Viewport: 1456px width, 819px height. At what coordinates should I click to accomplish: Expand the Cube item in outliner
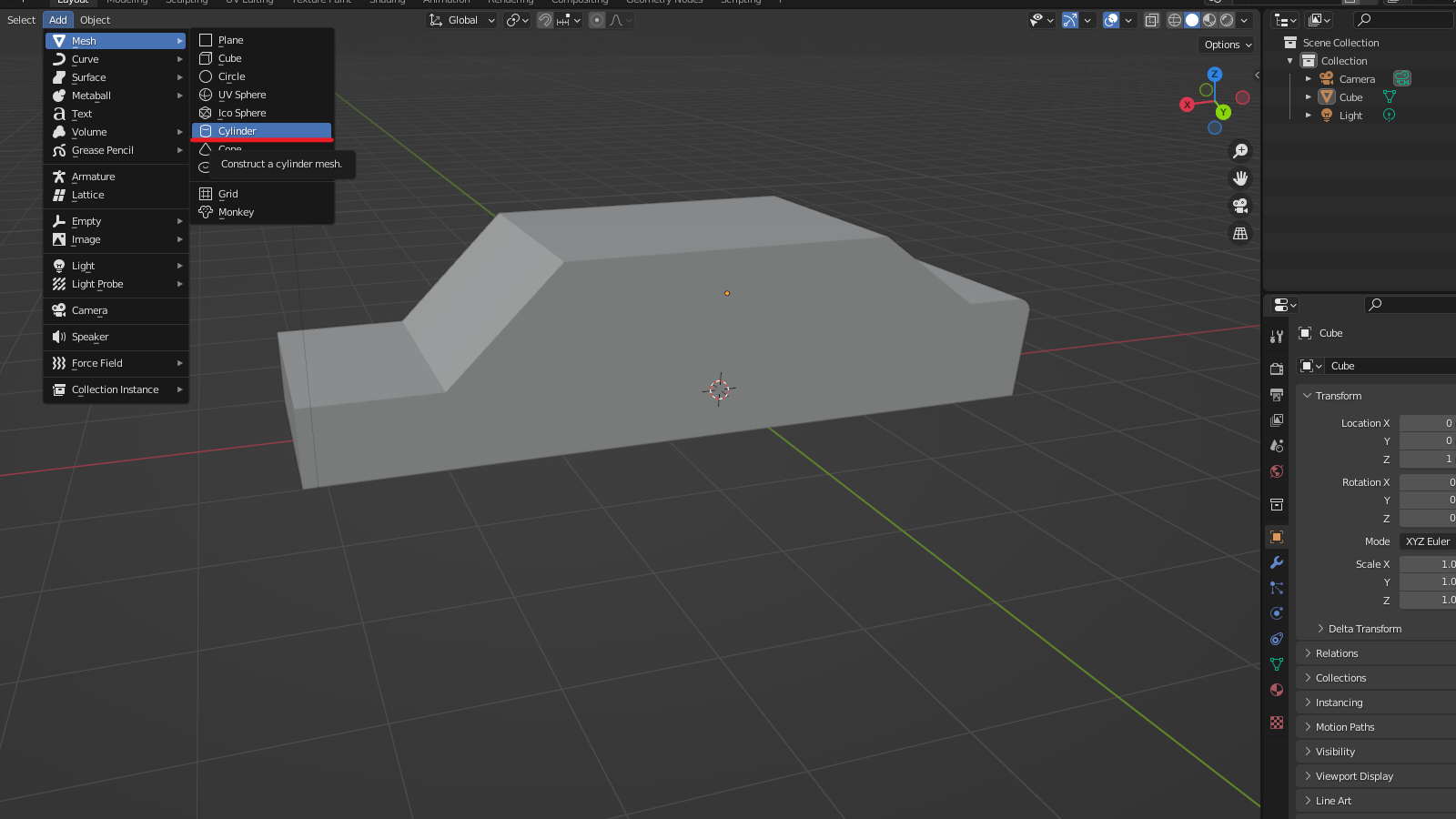pos(1309,97)
